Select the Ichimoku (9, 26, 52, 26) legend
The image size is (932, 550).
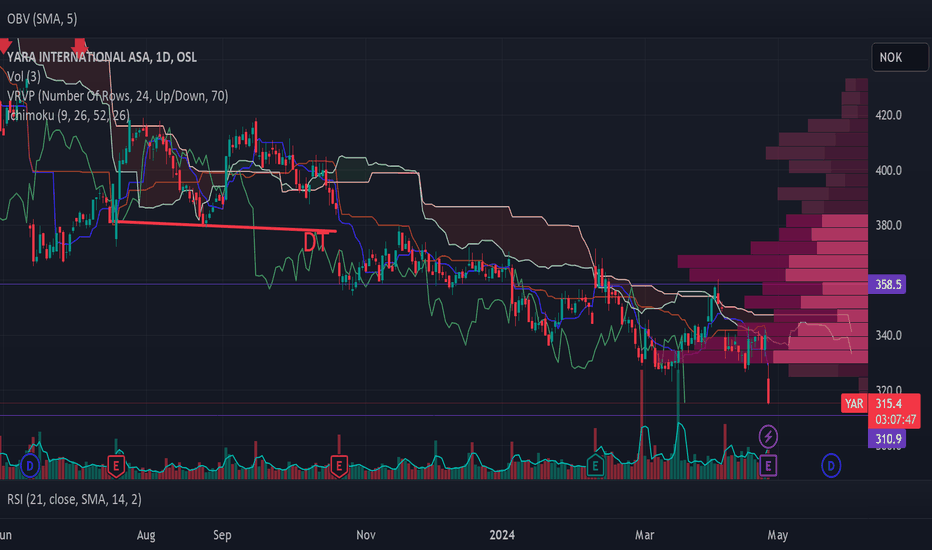(68, 115)
